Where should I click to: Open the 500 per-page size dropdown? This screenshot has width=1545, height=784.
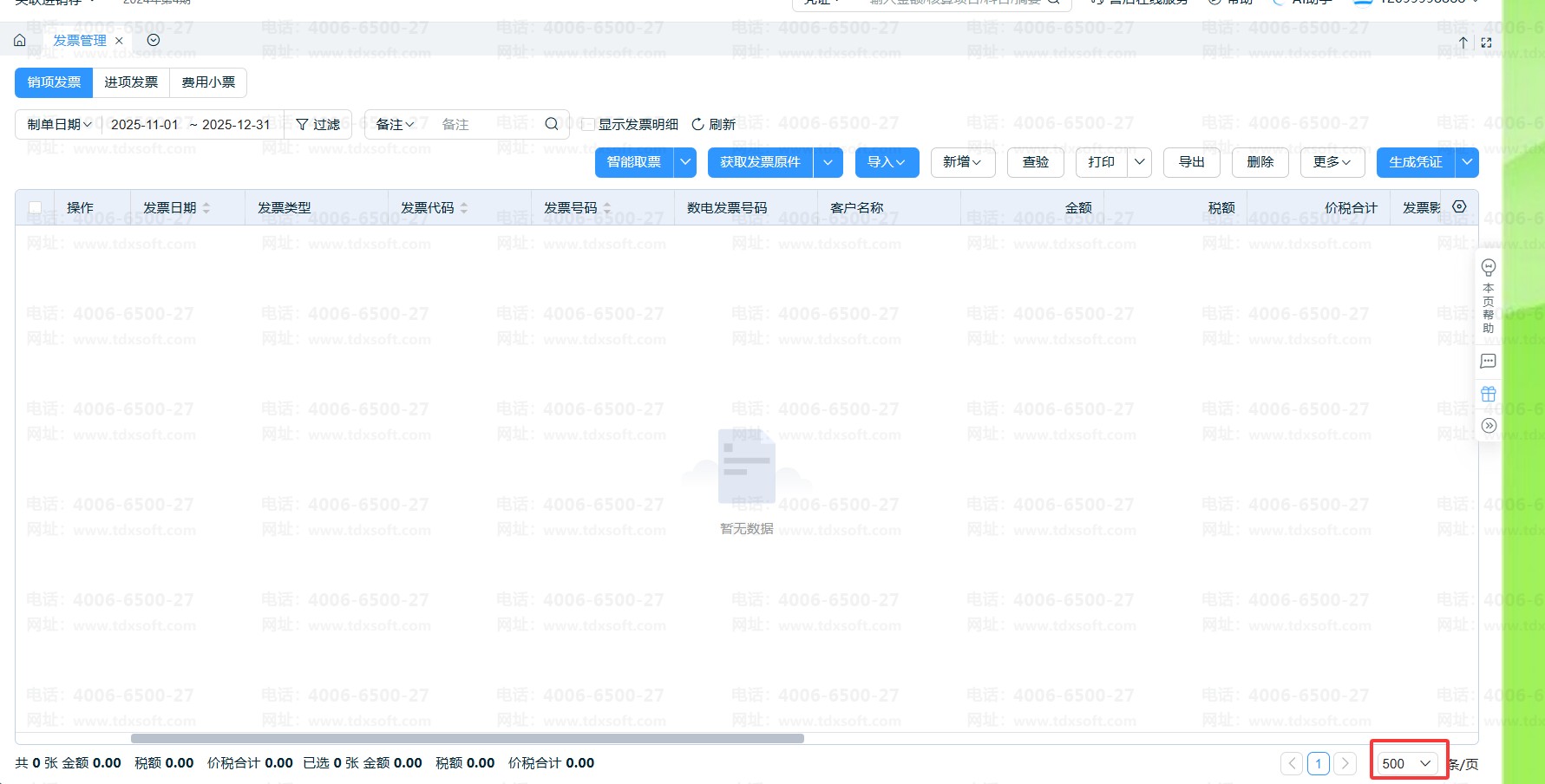(x=1407, y=763)
